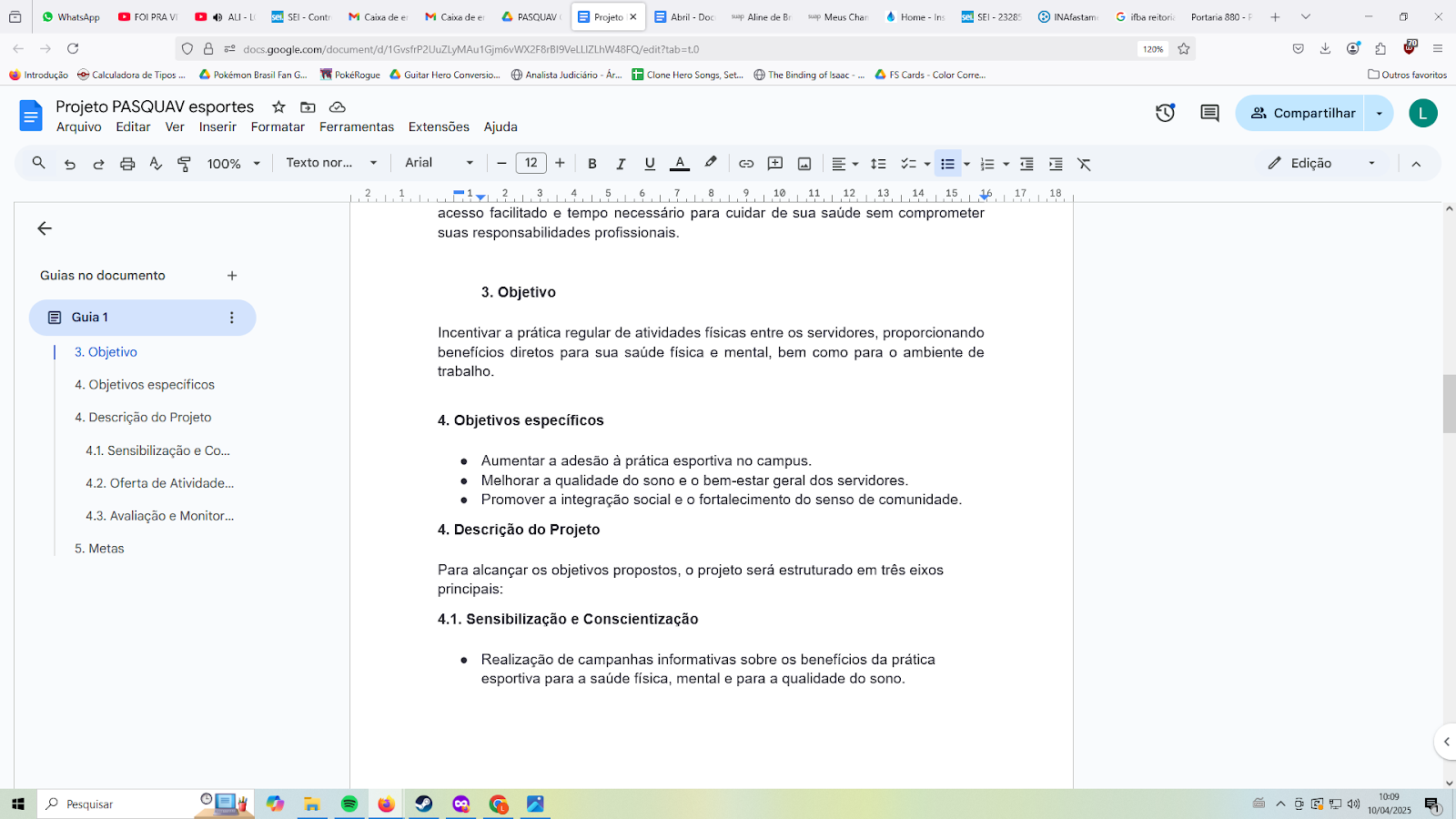Image resolution: width=1456 pixels, height=819 pixels.
Task: Open line and paragraph spacing options
Action: pyautogui.click(x=878, y=164)
